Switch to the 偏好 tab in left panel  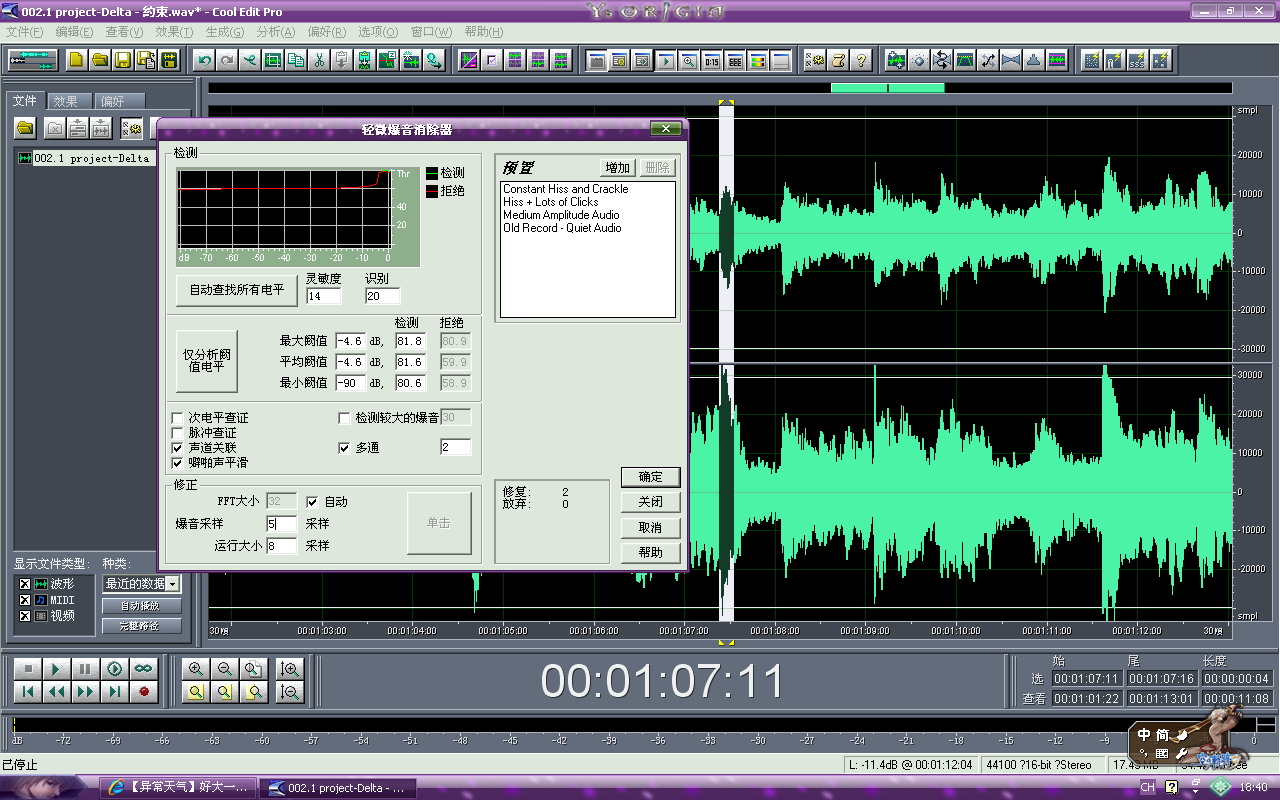(113, 101)
